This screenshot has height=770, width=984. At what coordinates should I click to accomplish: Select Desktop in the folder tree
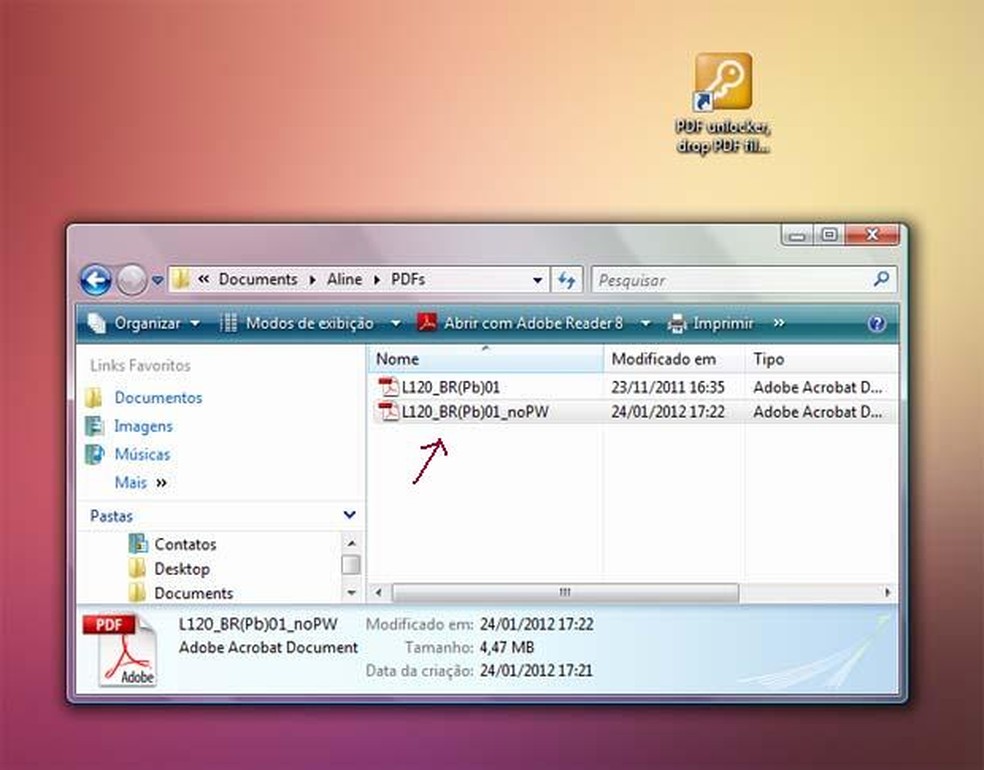pos(182,569)
